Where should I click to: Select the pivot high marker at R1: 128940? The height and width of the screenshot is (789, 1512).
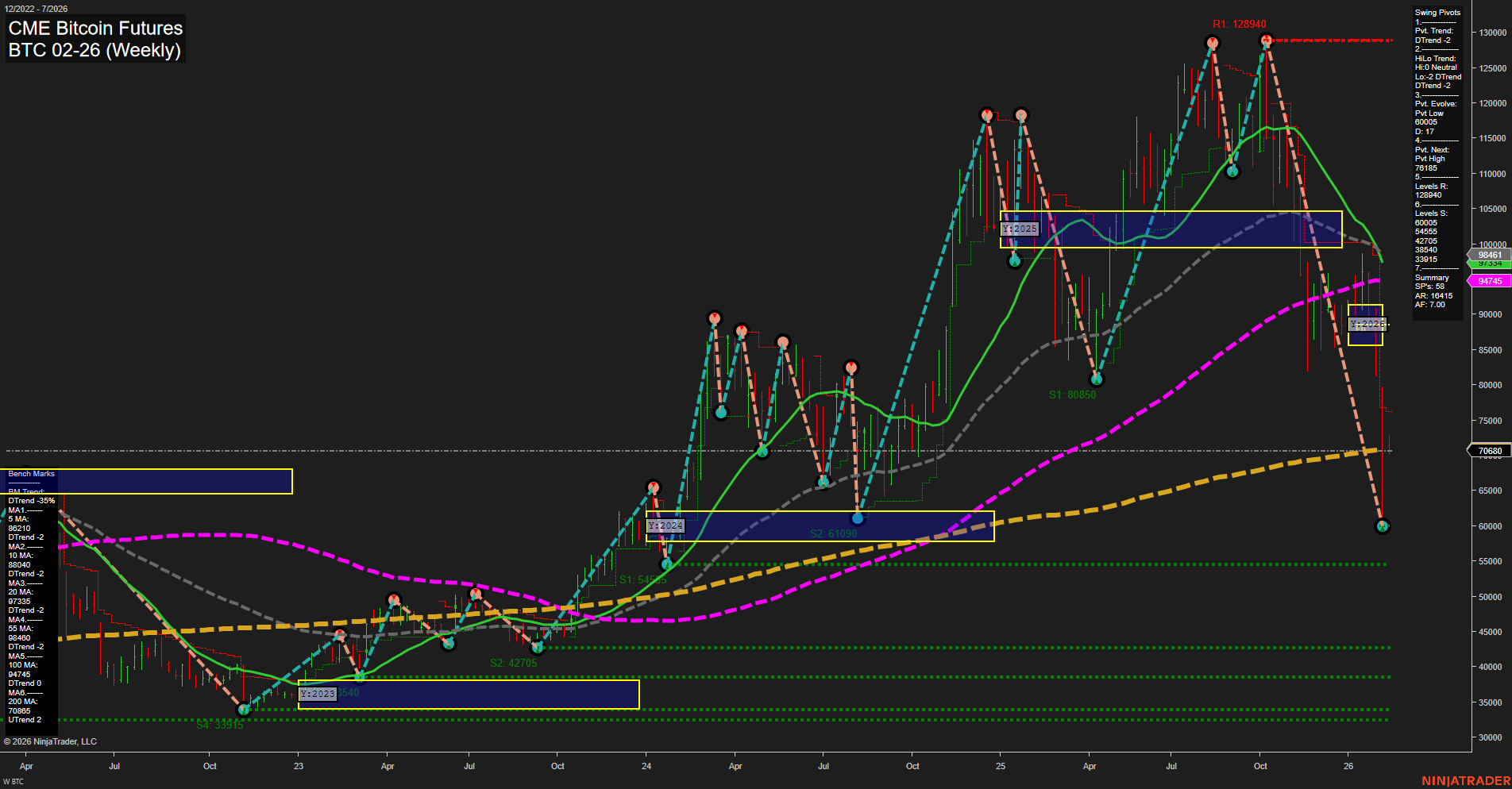(x=1267, y=38)
